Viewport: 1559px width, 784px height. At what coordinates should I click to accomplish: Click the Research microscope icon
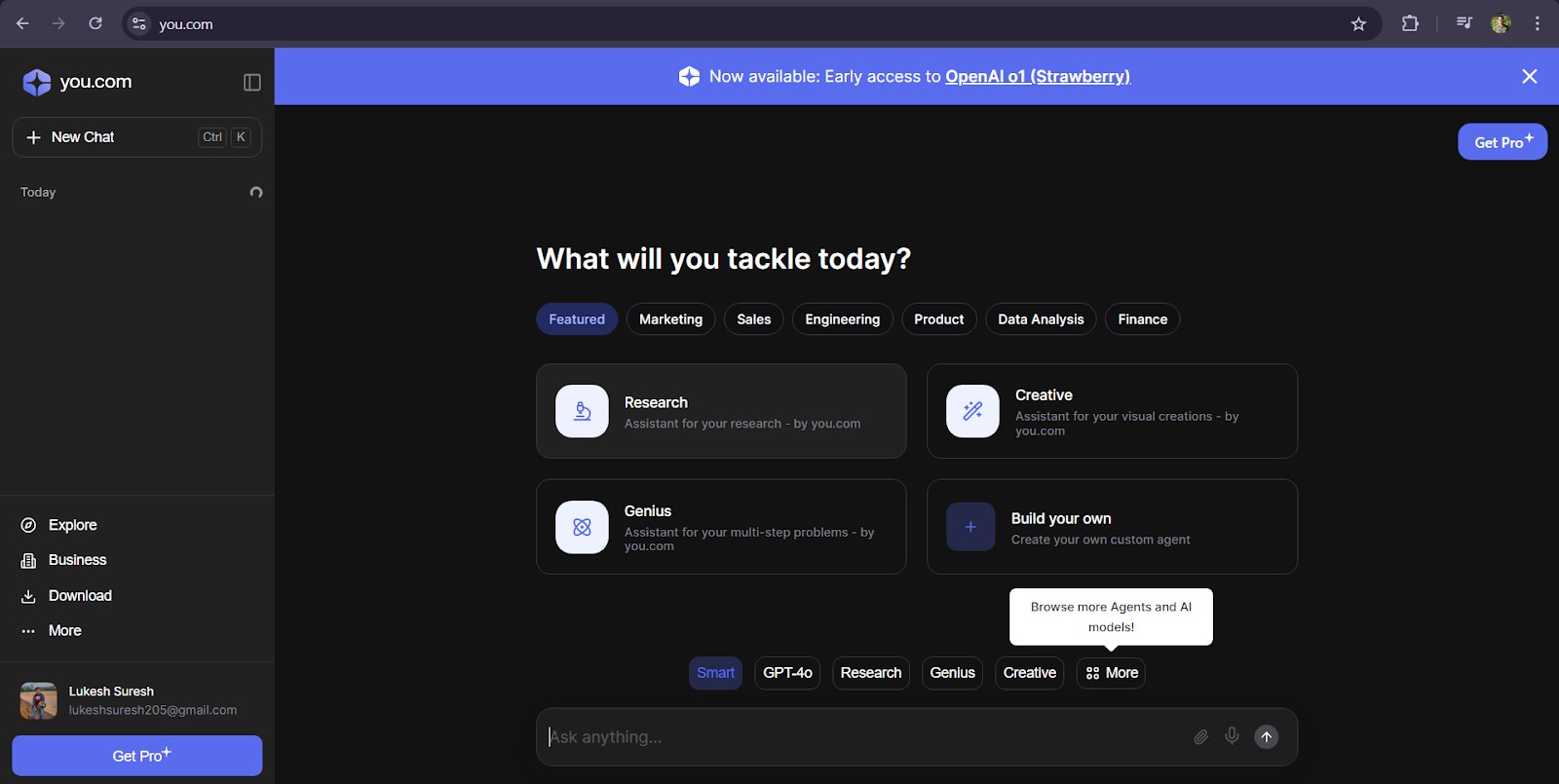(x=582, y=411)
